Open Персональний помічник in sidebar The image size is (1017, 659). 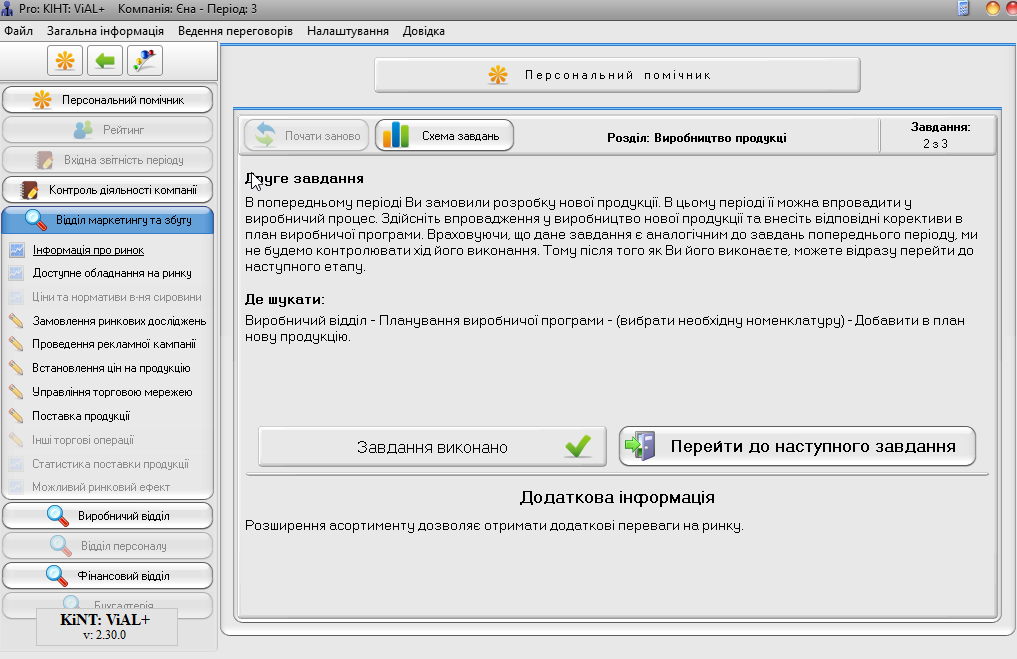point(108,100)
